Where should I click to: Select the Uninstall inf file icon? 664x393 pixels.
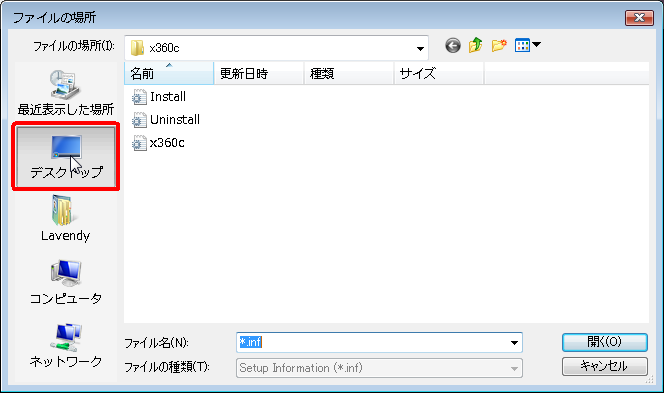tap(138, 120)
